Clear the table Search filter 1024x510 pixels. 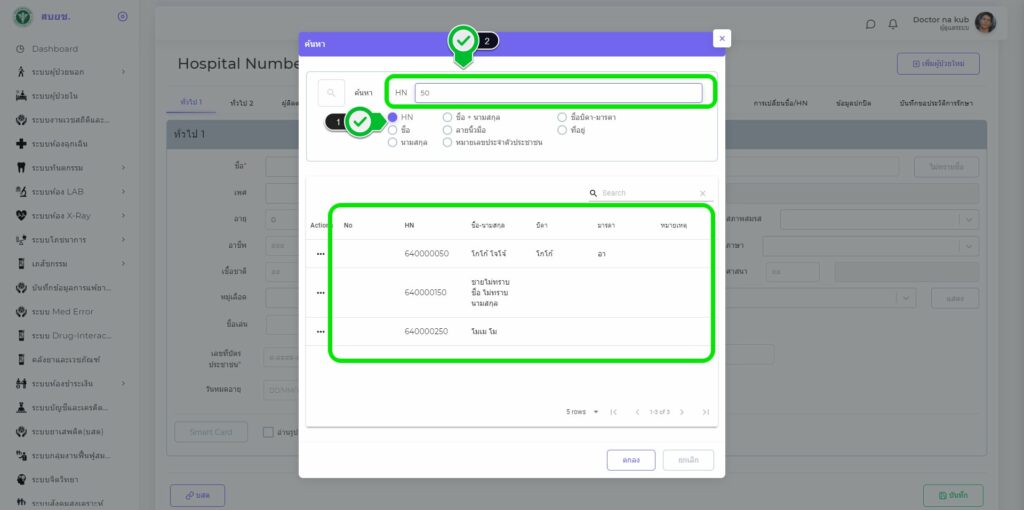coord(702,193)
